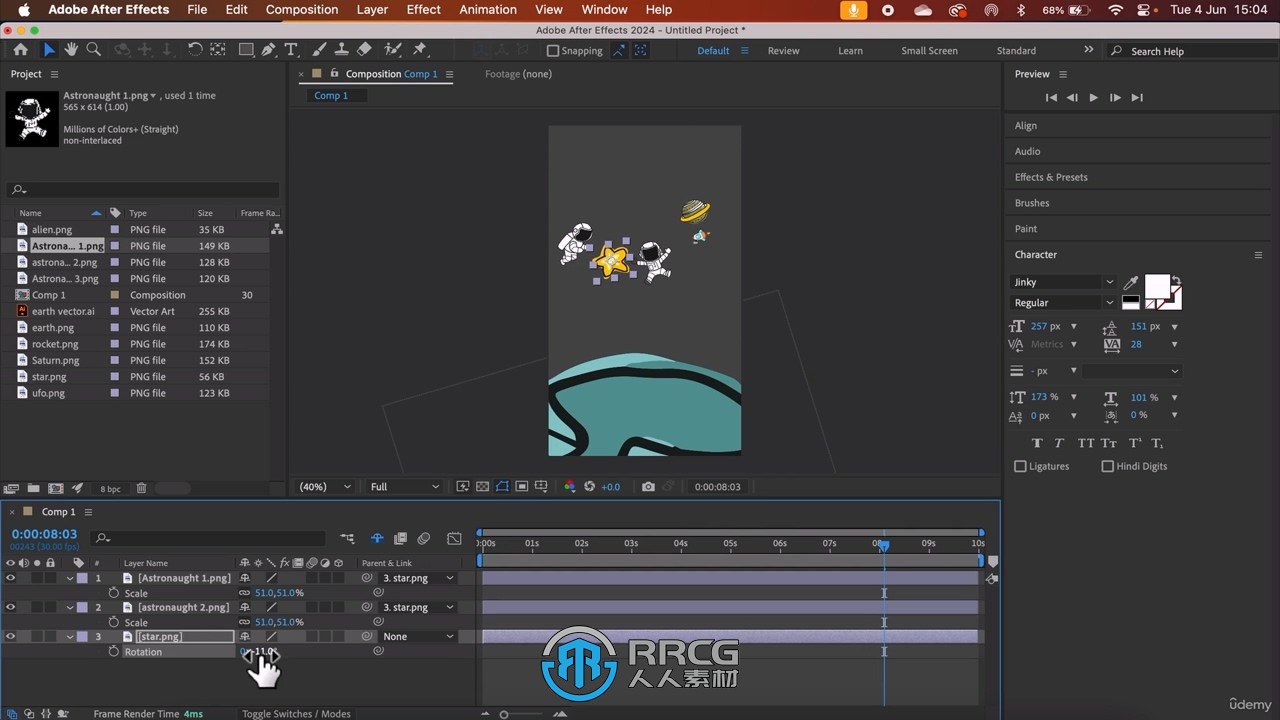The width and height of the screenshot is (1280, 720).
Task: Select the Rectangle shape tool
Action: (245, 50)
